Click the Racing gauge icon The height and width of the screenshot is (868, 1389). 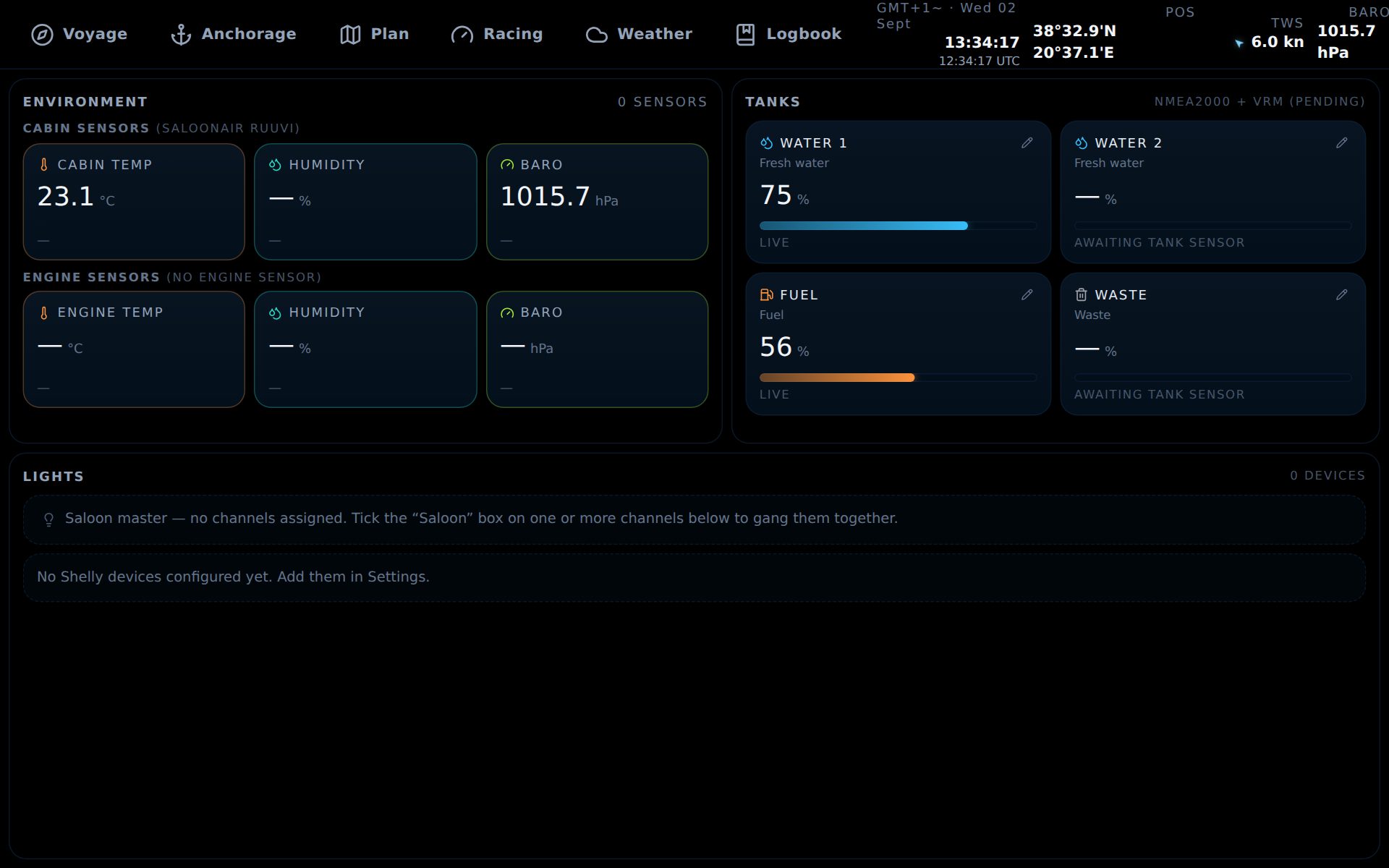(462, 34)
